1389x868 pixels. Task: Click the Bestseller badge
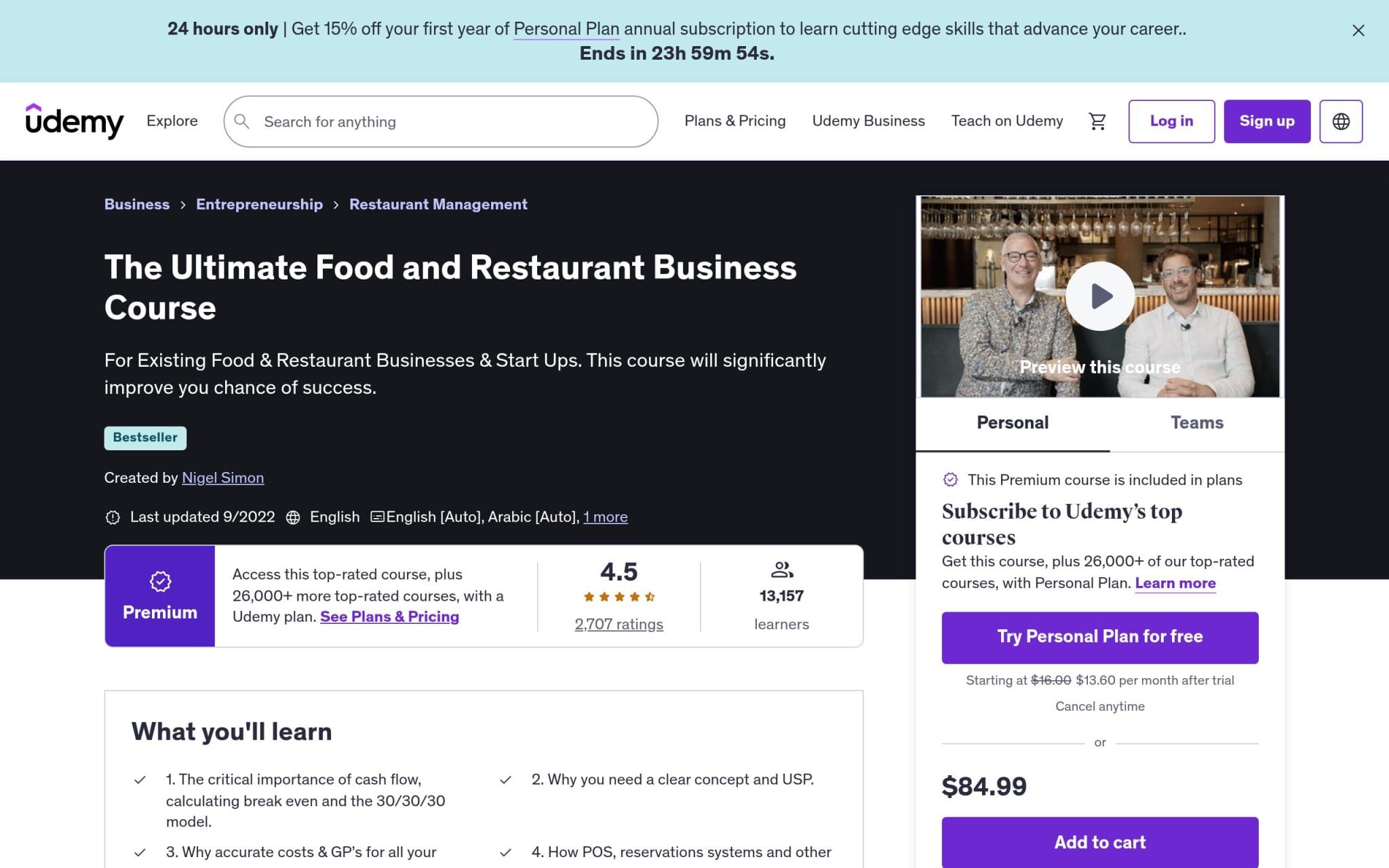145,437
